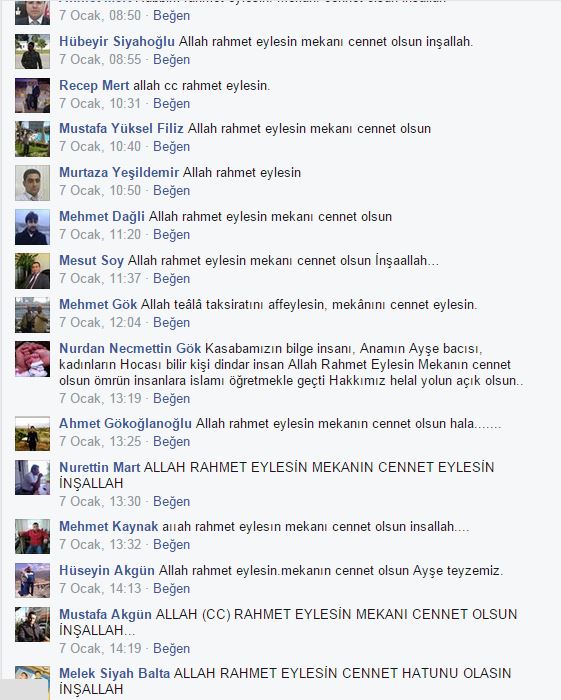Visit Nurettin Mart's profile name link
Image resolution: width=561 pixels, height=700 pixels.
tap(100, 467)
